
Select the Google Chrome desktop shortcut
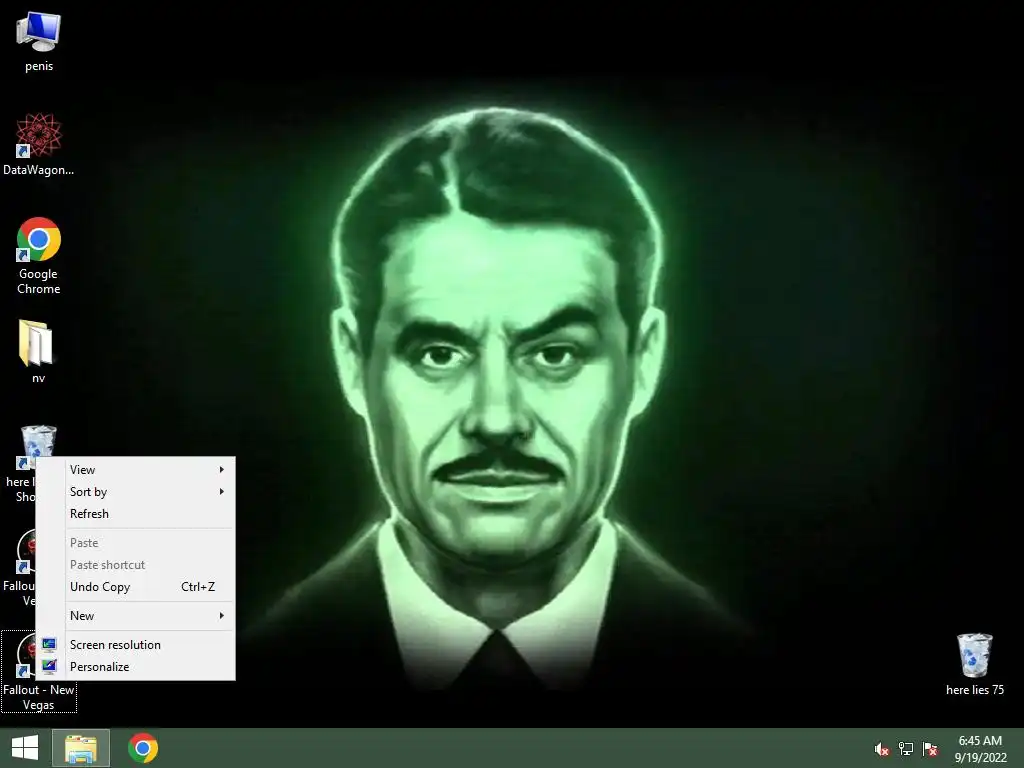39,239
